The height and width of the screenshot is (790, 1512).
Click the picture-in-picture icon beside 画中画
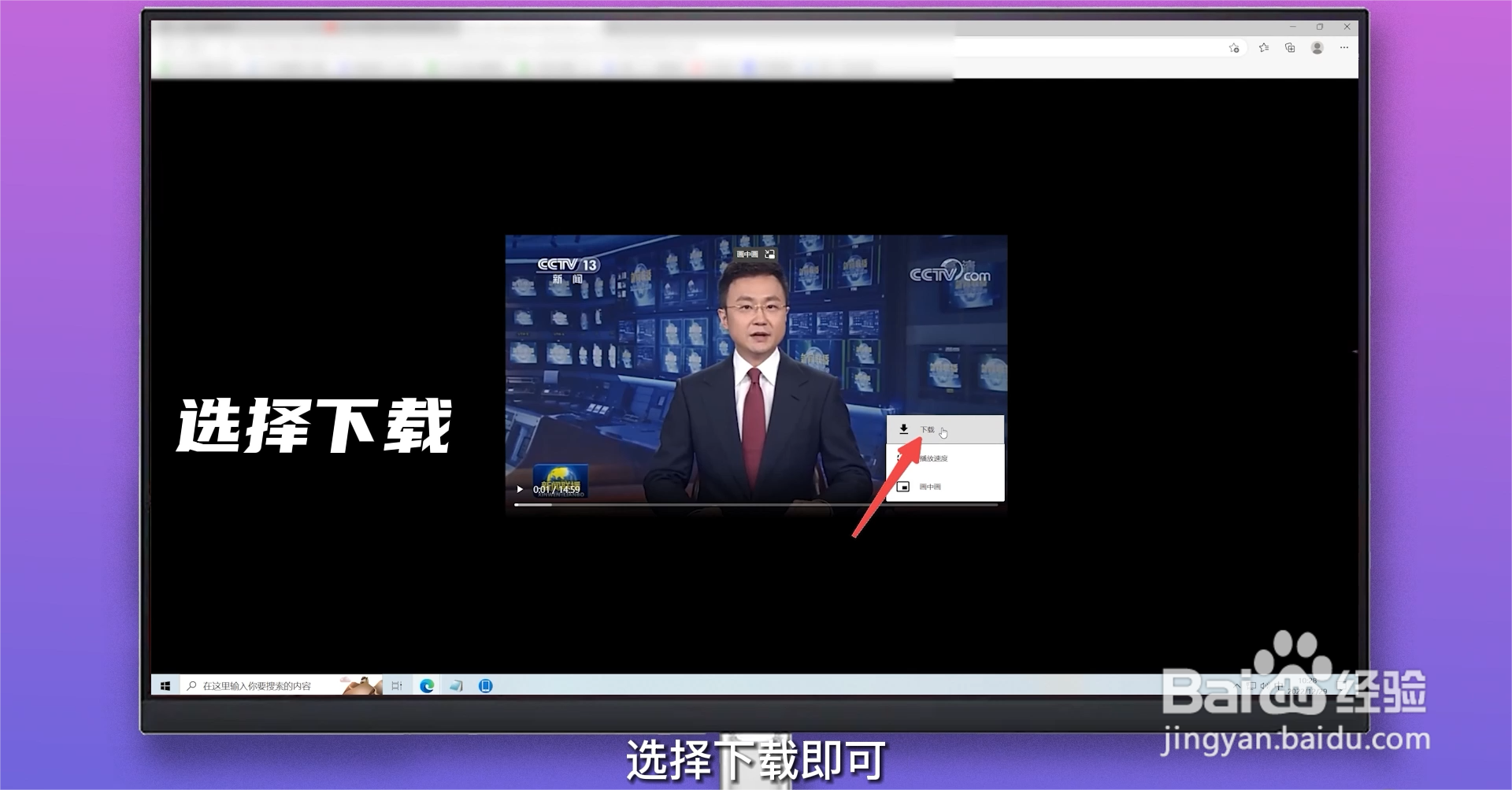903,486
